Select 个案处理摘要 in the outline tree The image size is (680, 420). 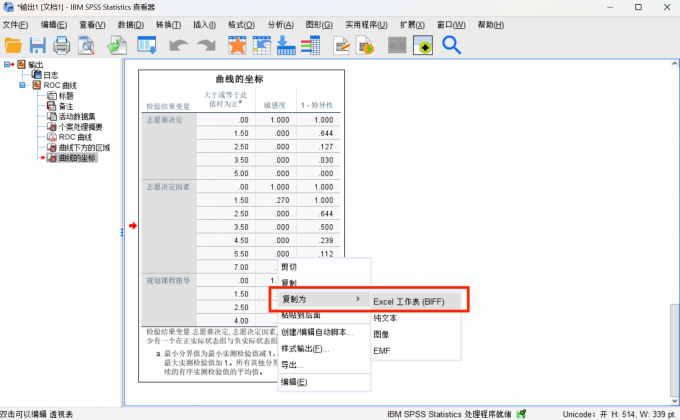(x=80, y=127)
